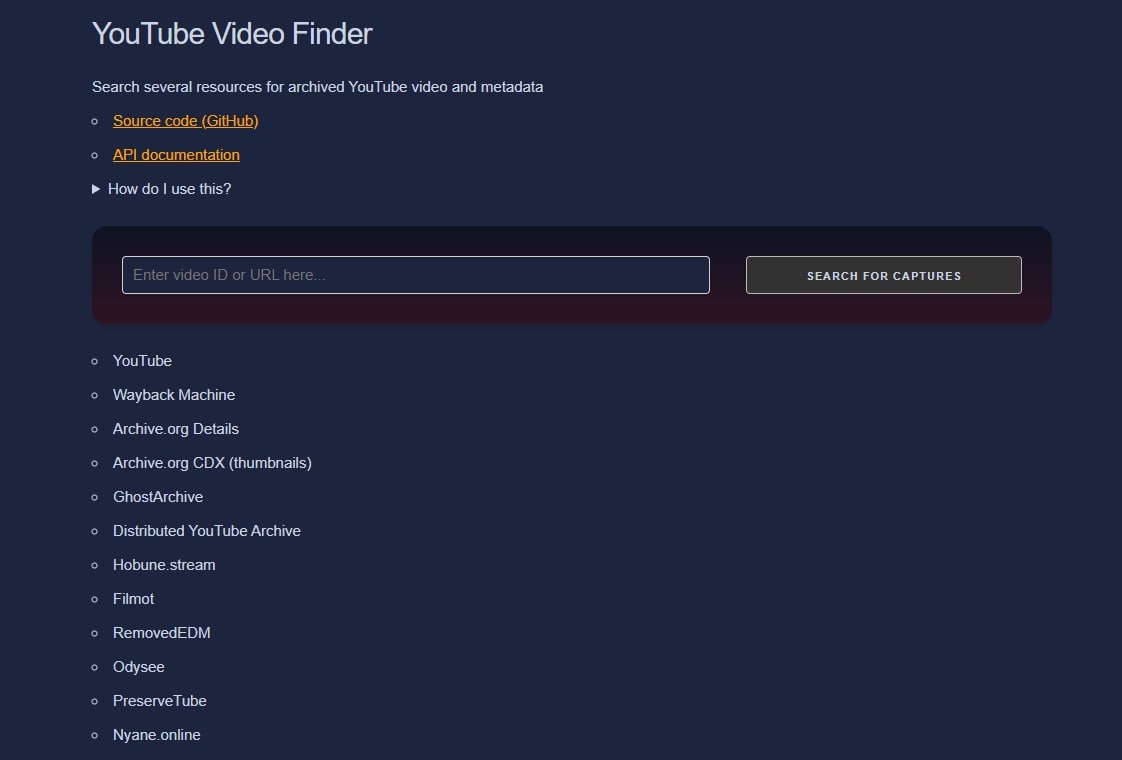Image resolution: width=1122 pixels, height=760 pixels.
Task: Select the RemovedEDM list entry
Action: 162,633
